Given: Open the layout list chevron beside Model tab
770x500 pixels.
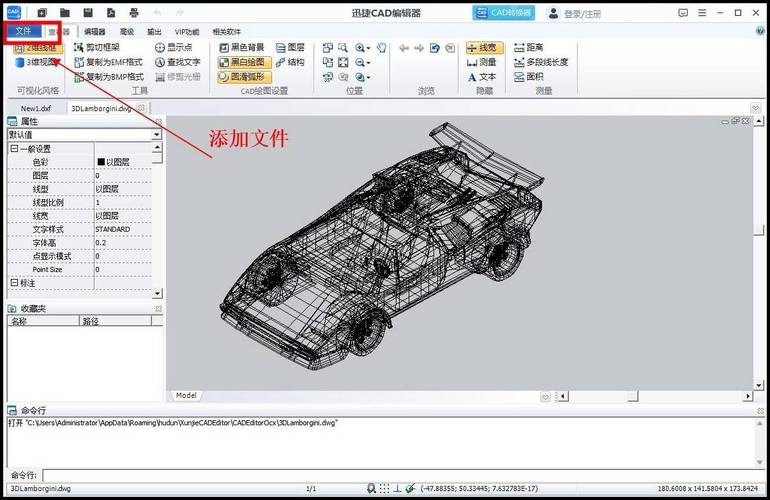Looking at the screenshot, I should coord(545,397).
